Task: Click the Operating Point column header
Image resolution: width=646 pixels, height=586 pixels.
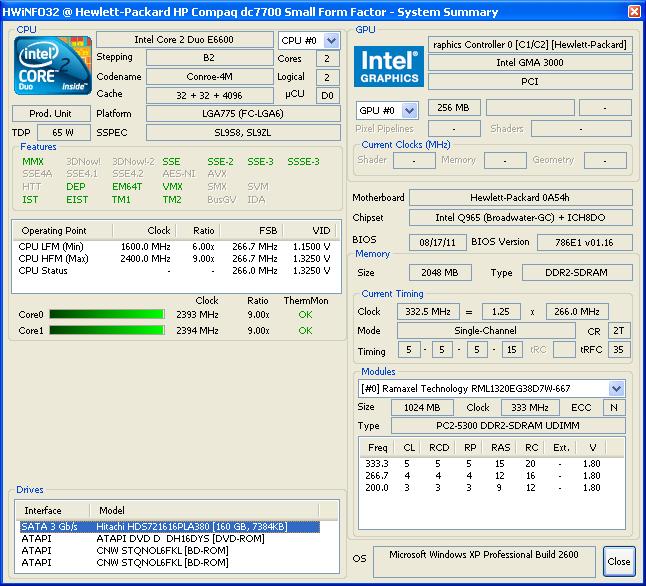Action: (55, 230)
